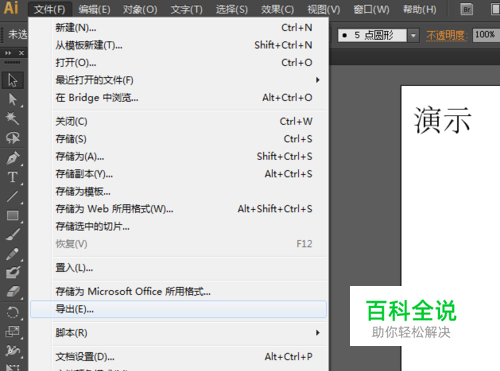Expand 最近打开的文件(F) submenu
Screen dimensions: 500x371
178,80
